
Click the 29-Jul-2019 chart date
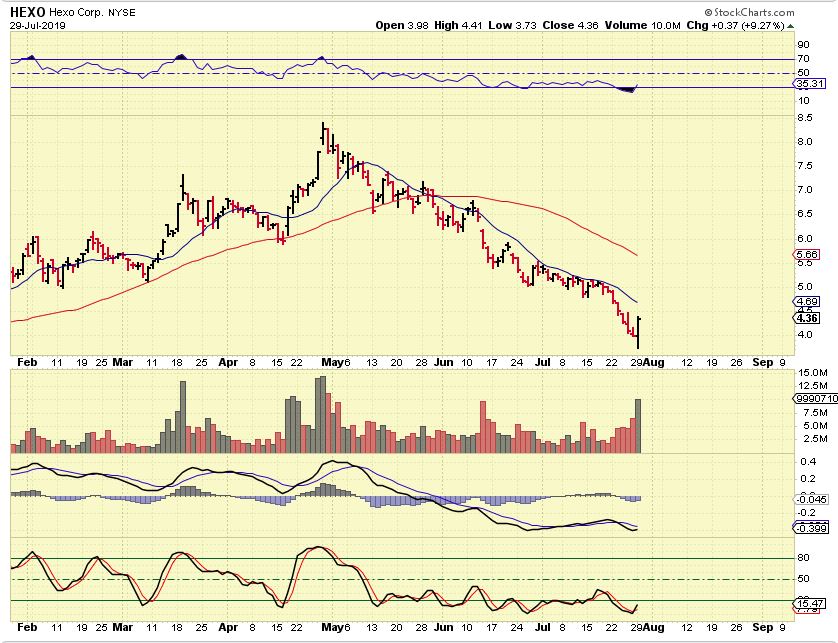pyautogui.click(x=37, y=25)
